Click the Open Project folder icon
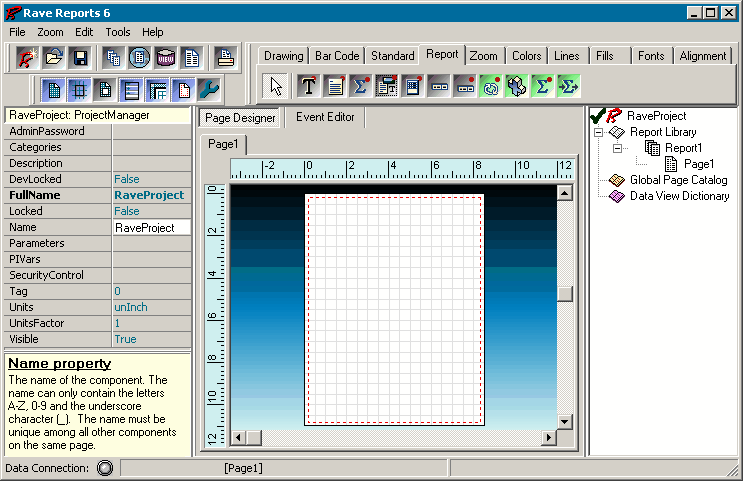 (54, 58)
